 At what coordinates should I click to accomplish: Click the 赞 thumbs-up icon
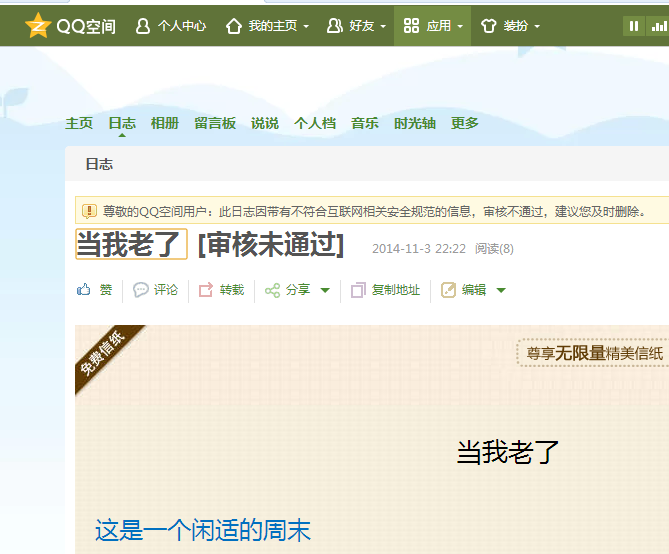pos(85,290)
